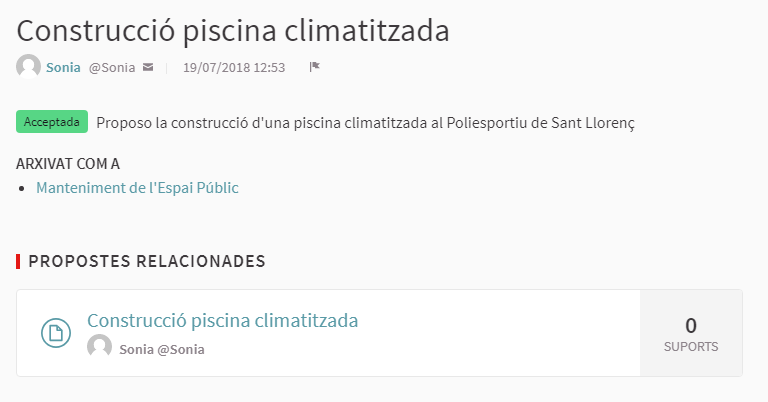
Task: Open the Manteniment de l'Espai Públic category
Action: [x=137, y=188]
